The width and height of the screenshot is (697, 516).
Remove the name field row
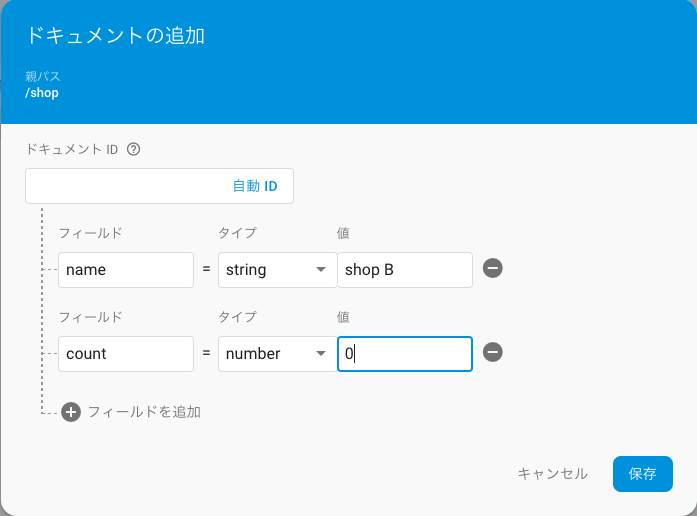tap(493, 268)
